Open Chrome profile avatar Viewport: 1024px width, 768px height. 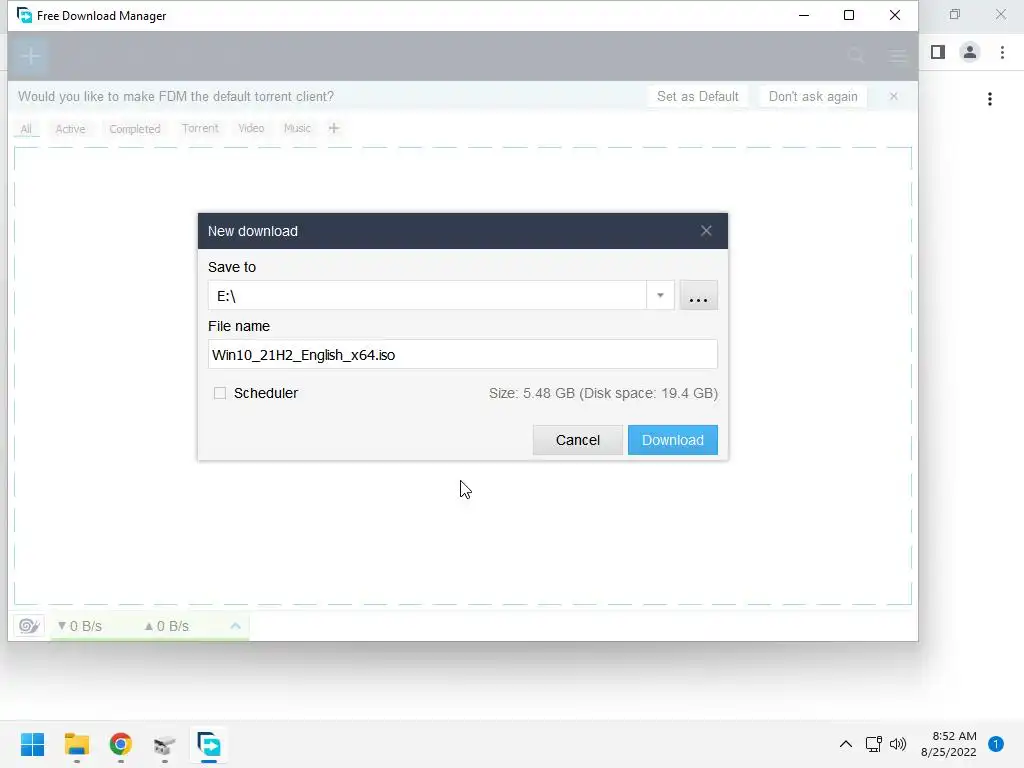point(970,52)
